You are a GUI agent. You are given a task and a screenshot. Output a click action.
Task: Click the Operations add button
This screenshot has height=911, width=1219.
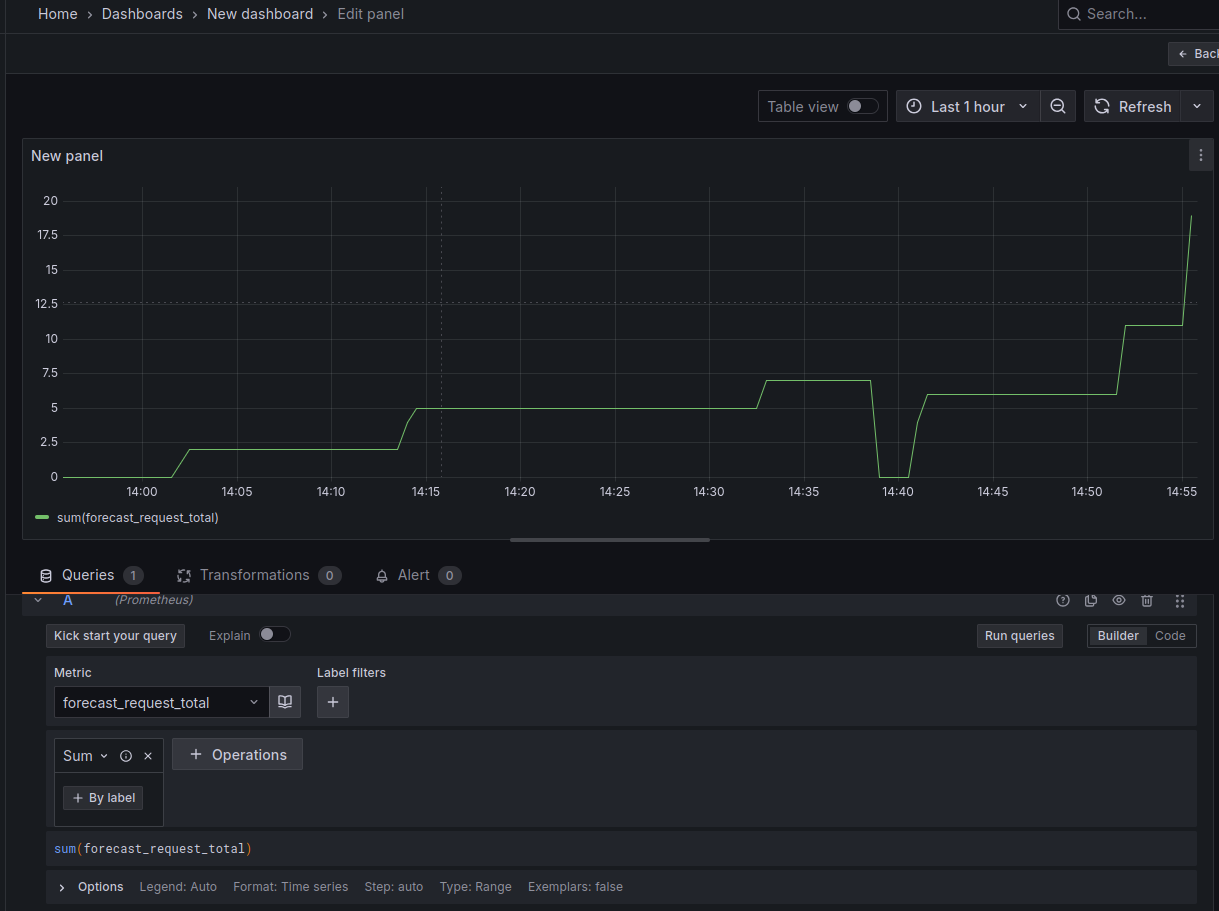click(237, 755)
